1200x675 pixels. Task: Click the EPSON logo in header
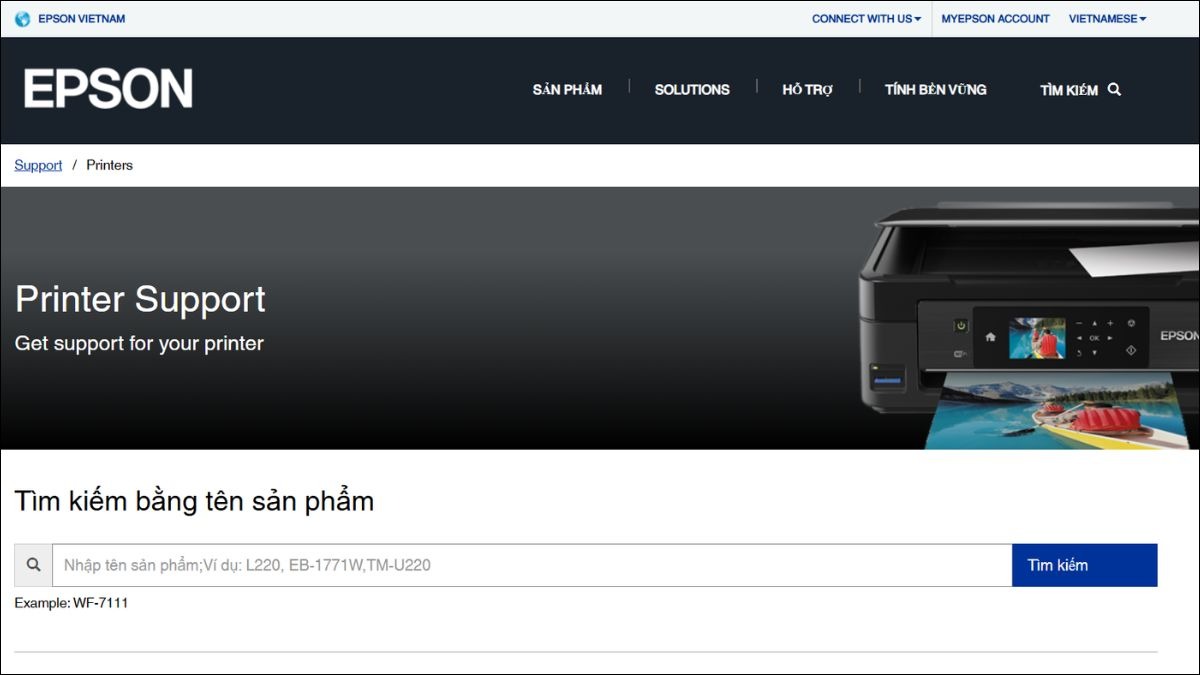(108, 89)
